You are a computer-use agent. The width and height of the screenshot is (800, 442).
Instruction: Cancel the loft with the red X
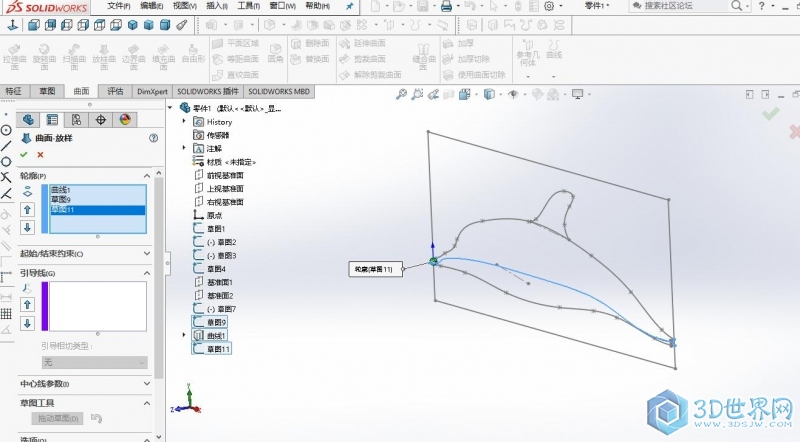[x=40, y=155]
